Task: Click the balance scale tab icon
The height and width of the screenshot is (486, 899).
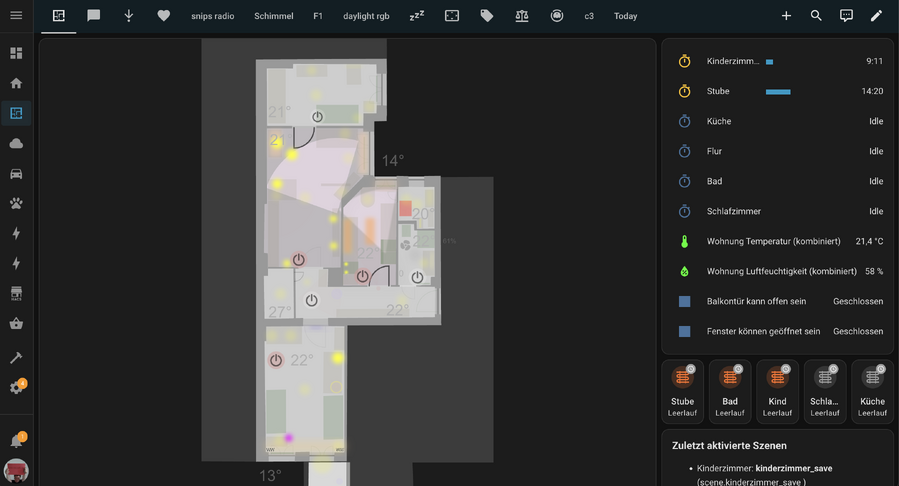Action: tap(522, 16)
